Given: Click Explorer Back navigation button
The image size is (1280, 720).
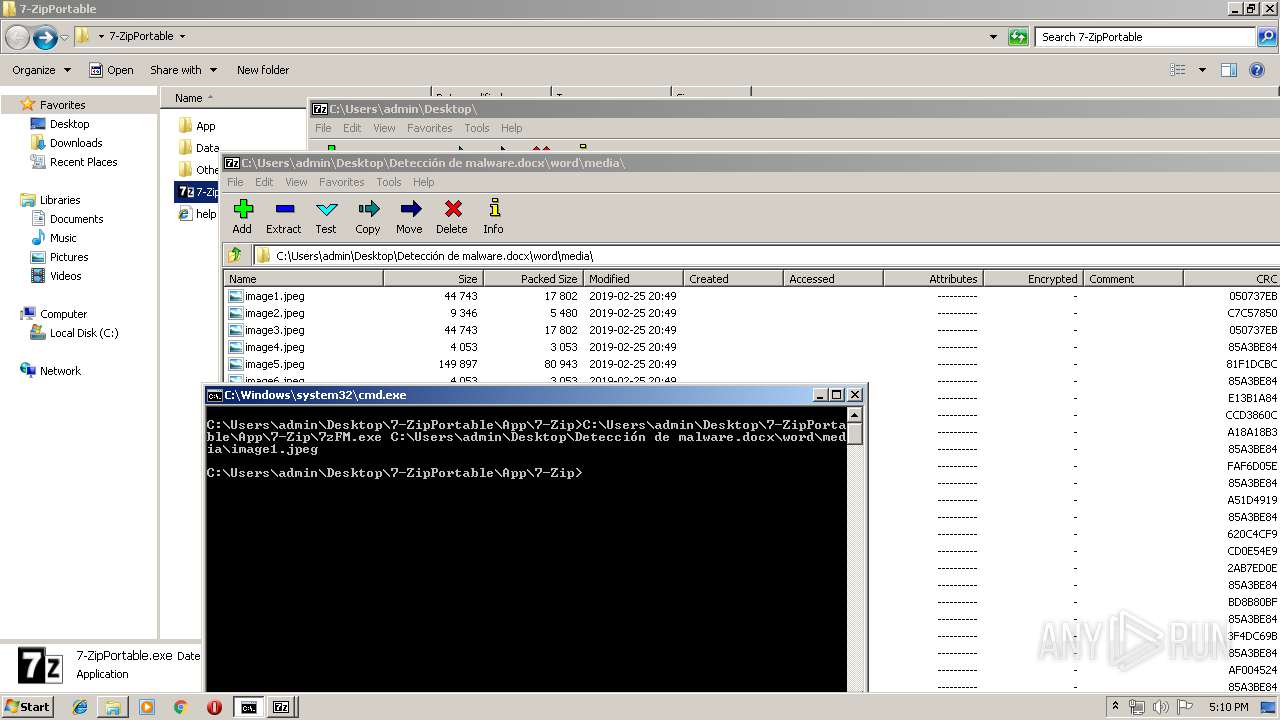Looking at the screenshot, I should click(x=18, y=37).
